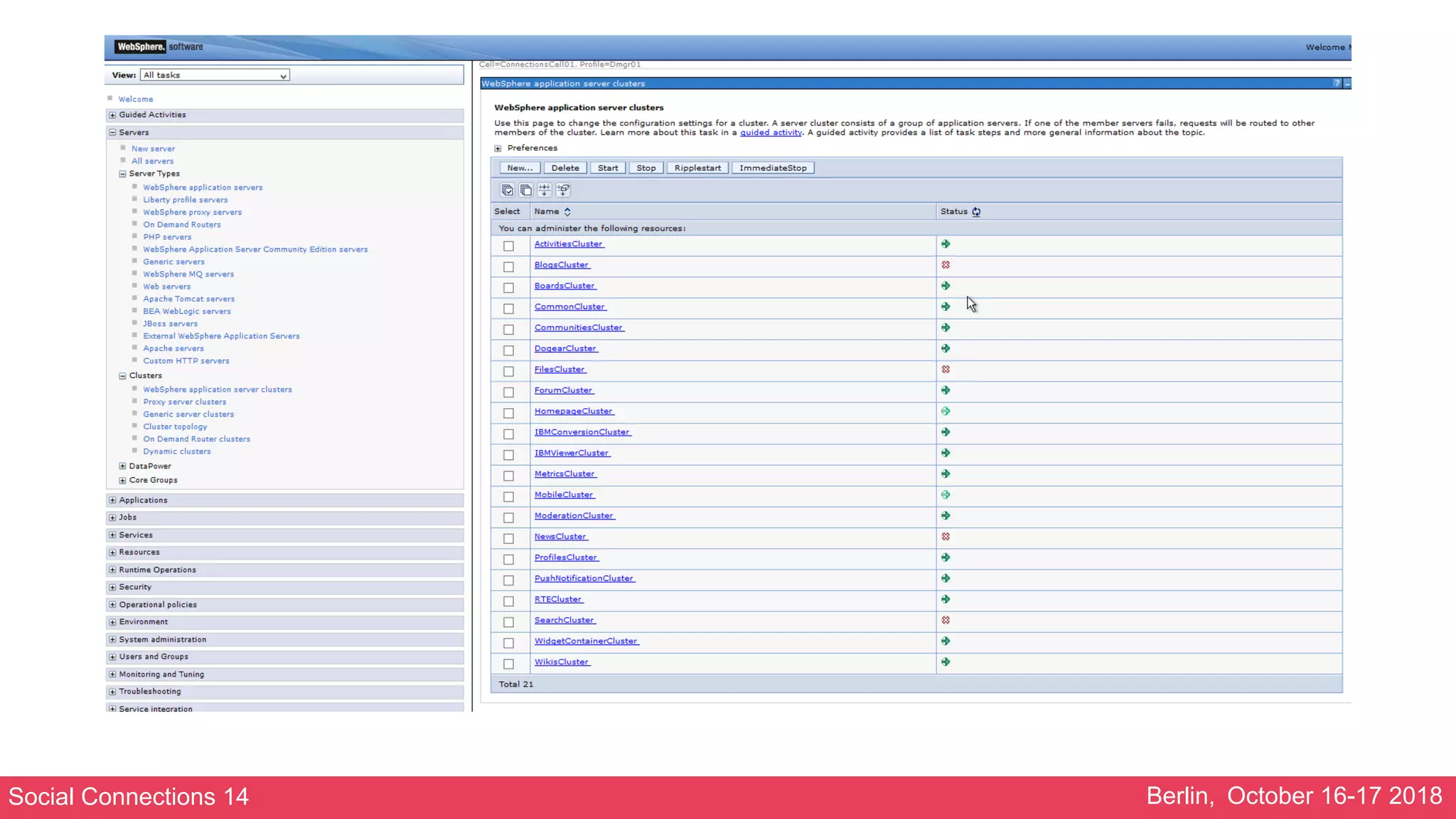The width and height of the screenshot is (1456, 819).
Task: Select the FilesCluster checkbox
Action: coord(508,371)
